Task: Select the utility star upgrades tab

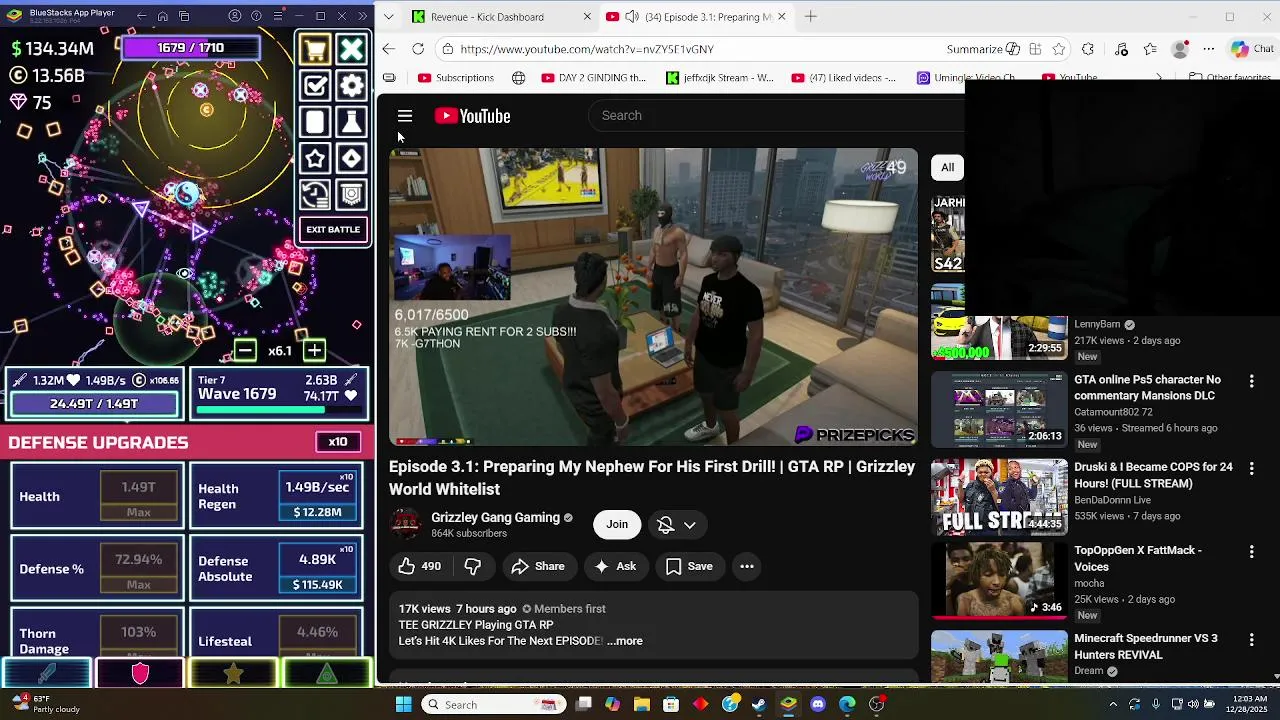Action: pos(233,674)
